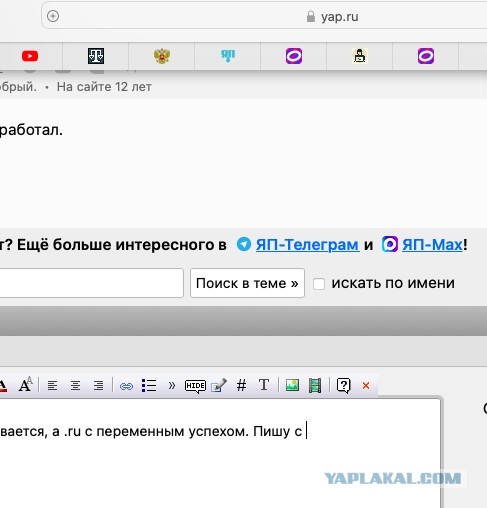This screenshot has width=487, height=508.
Task: Insert a HIDE spoiler tag
Action: point(195,386)
